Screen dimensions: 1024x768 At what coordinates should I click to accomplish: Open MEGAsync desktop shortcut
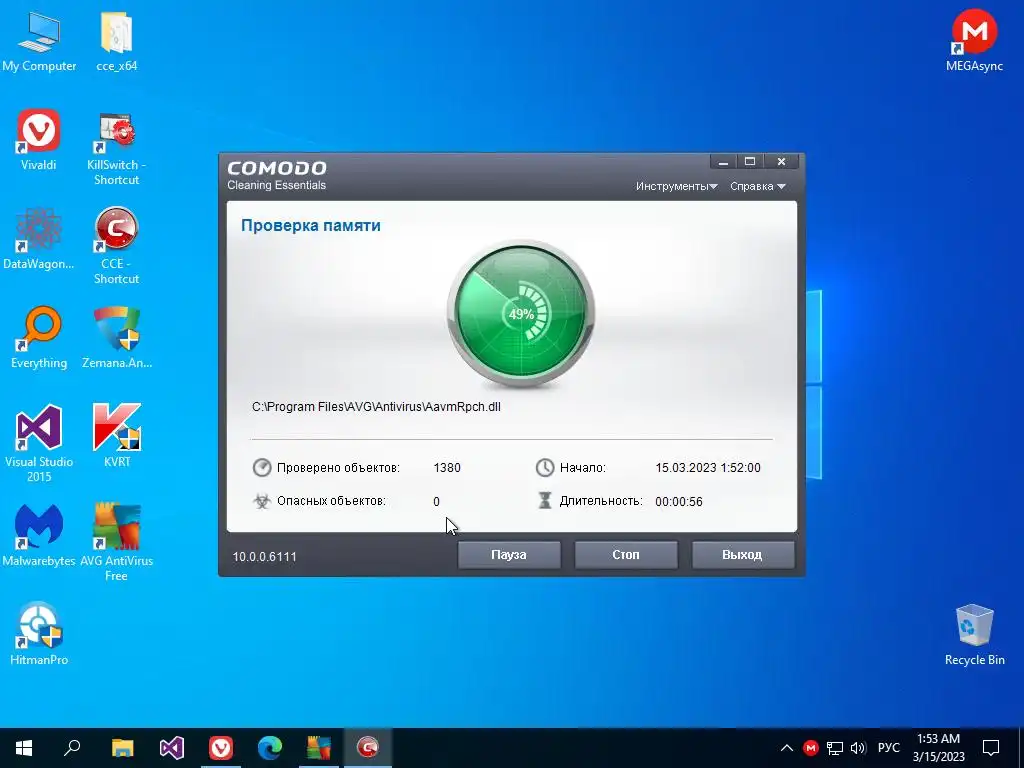pyautogui.click(x=974, y=40)
